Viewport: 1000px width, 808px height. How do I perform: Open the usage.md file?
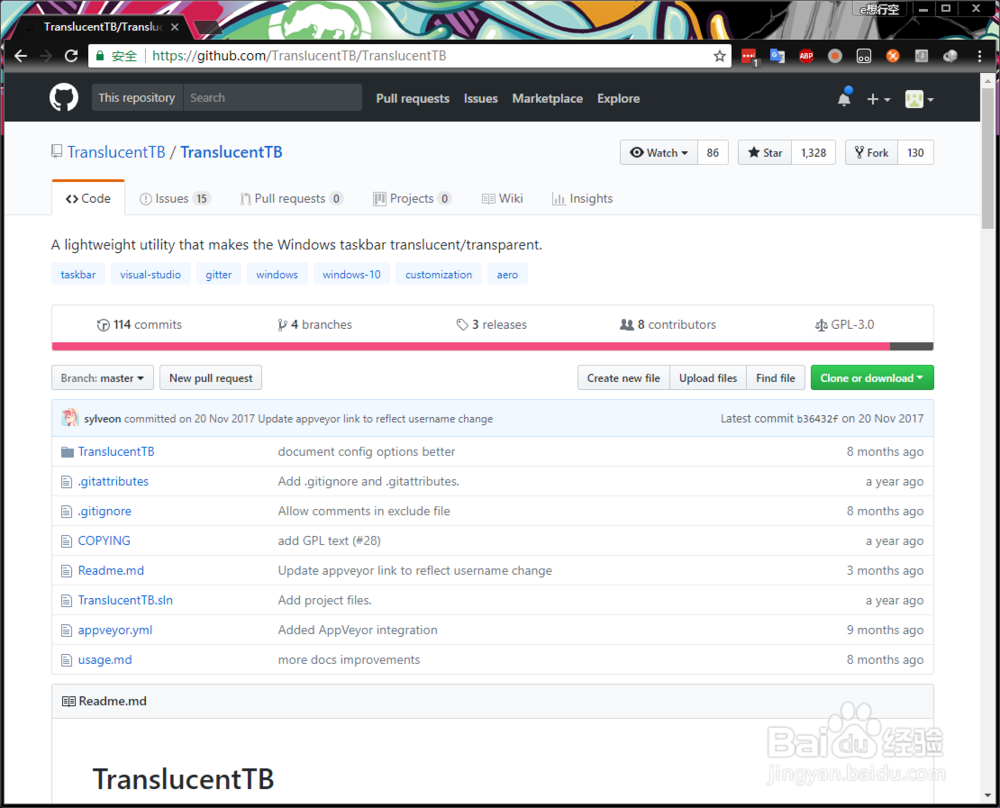[x=105, y=659]
